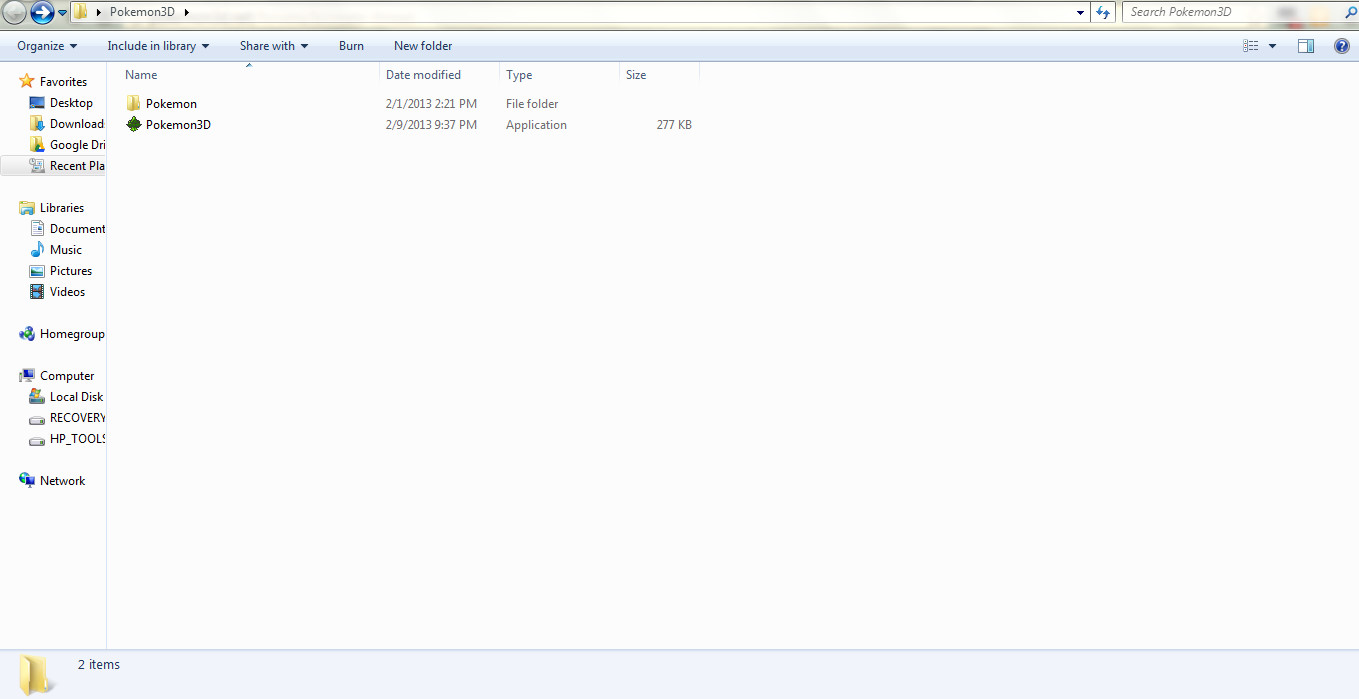The image size is (1359, 699).
Task: Click the Libraries icon
Action: pos(27,208)
